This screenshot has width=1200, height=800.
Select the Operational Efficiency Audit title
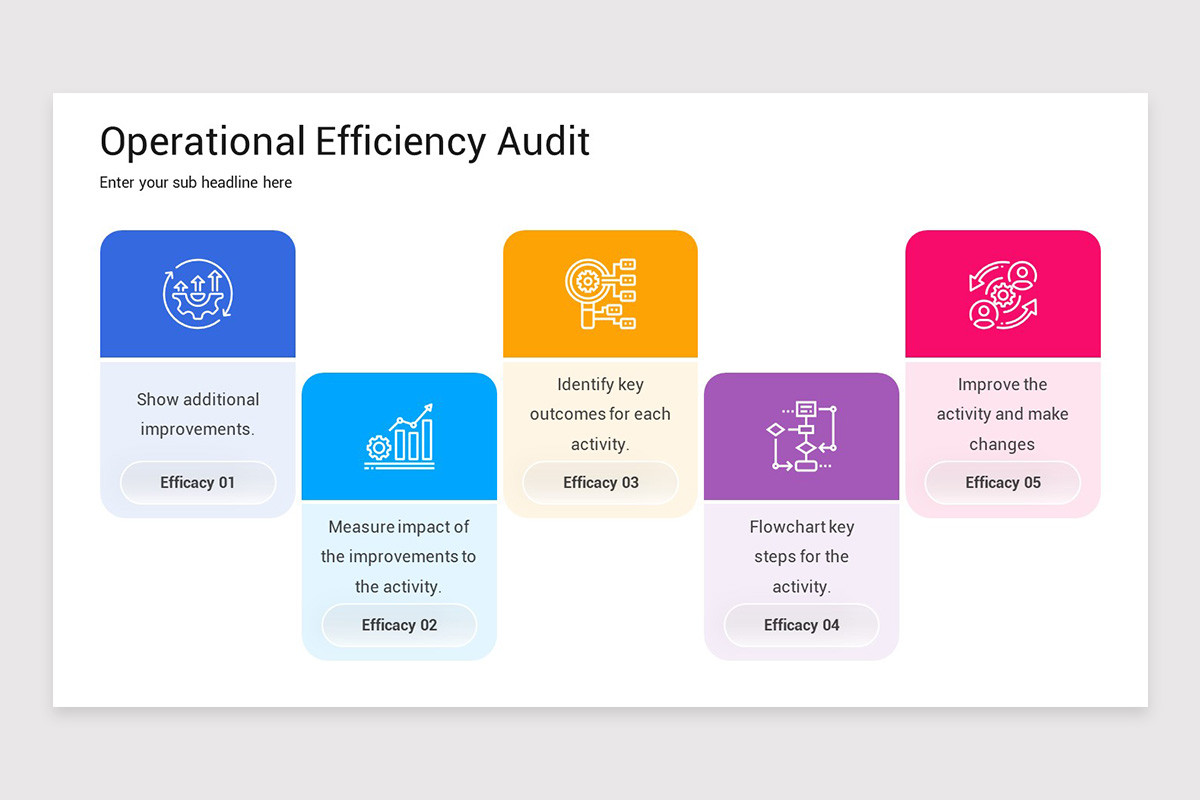[x=345, y=142]
